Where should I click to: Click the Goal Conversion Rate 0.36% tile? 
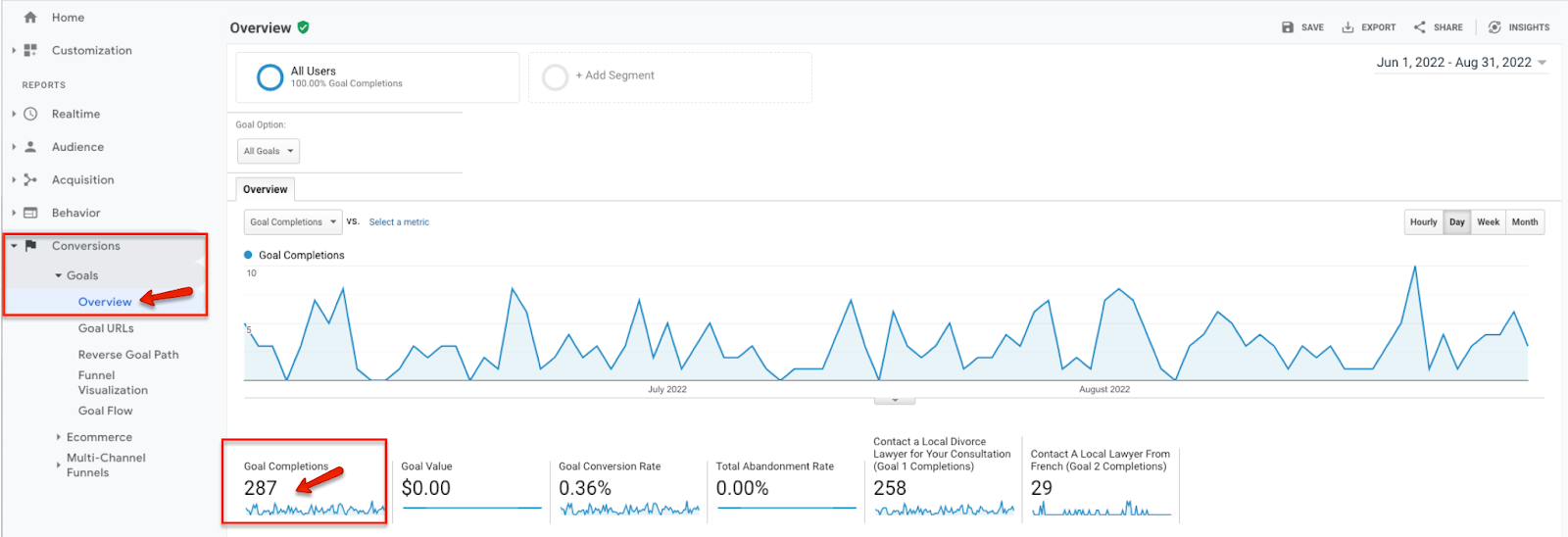click(x=628, y=487)
